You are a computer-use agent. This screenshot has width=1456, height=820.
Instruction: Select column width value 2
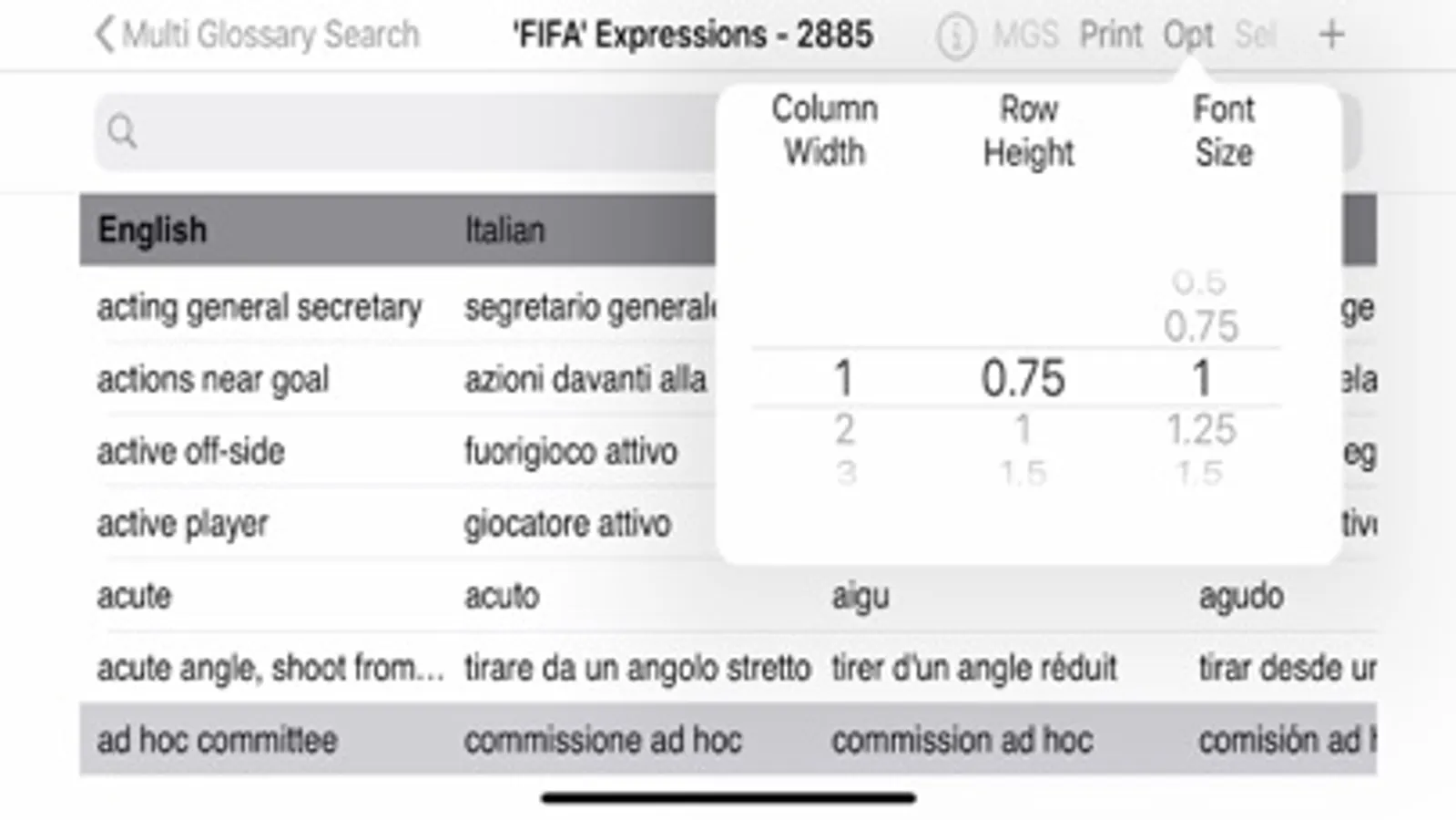click(x=844, y=429)
